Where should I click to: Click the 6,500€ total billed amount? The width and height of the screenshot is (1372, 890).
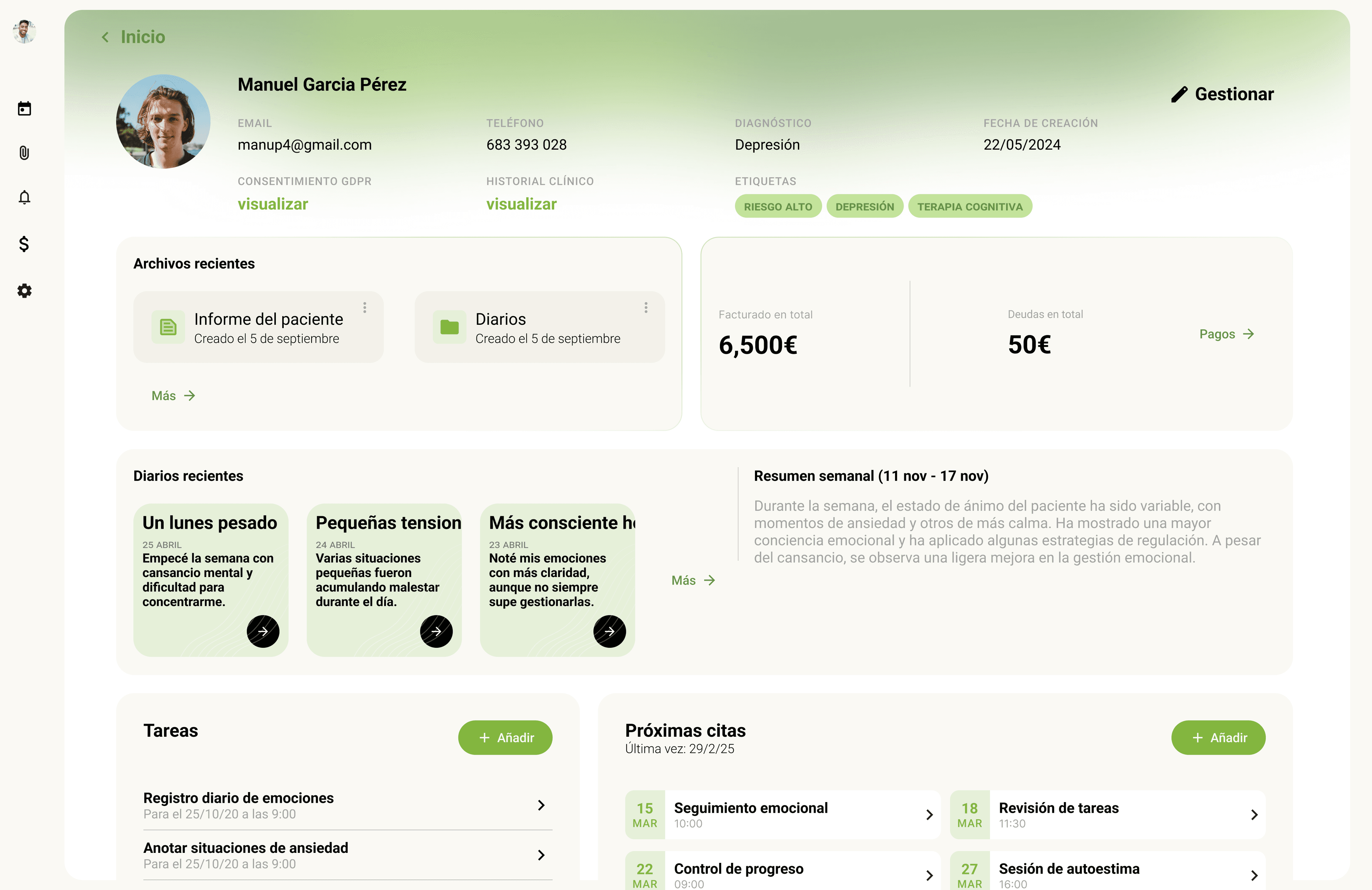coord(759,345)
